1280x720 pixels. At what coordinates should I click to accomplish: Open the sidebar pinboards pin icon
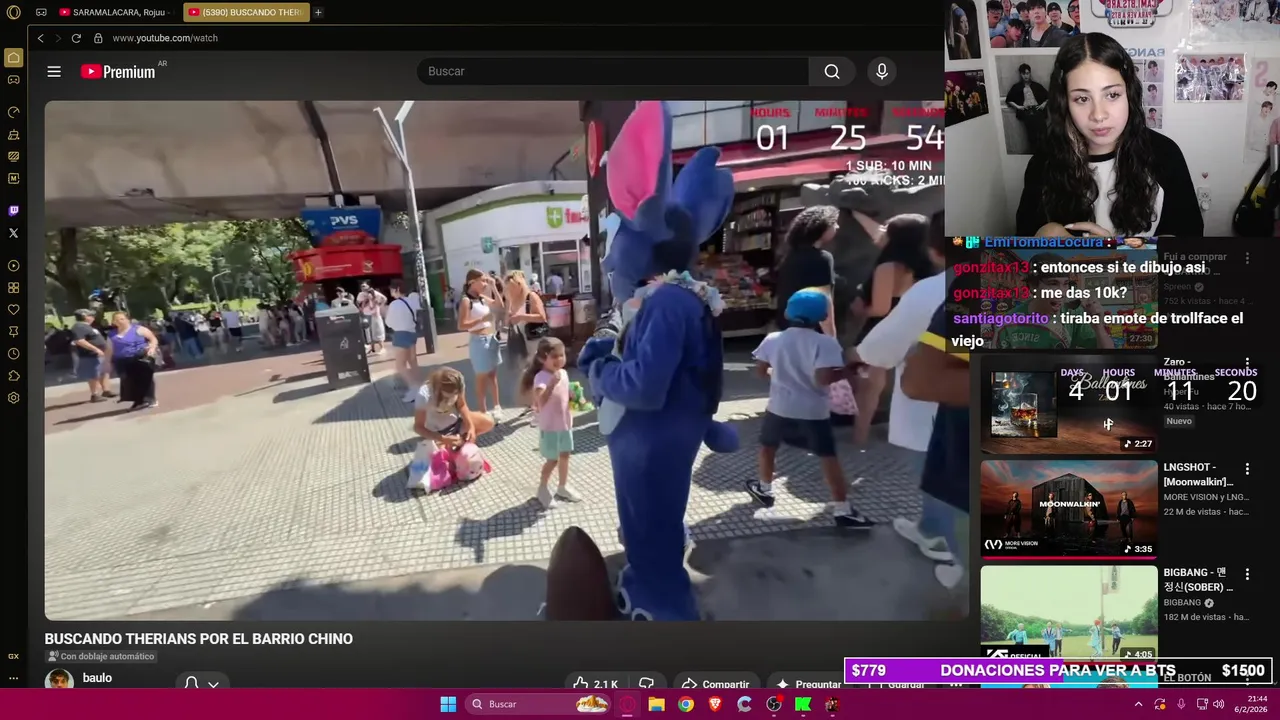pyautogui.click(x=14, y=332)
